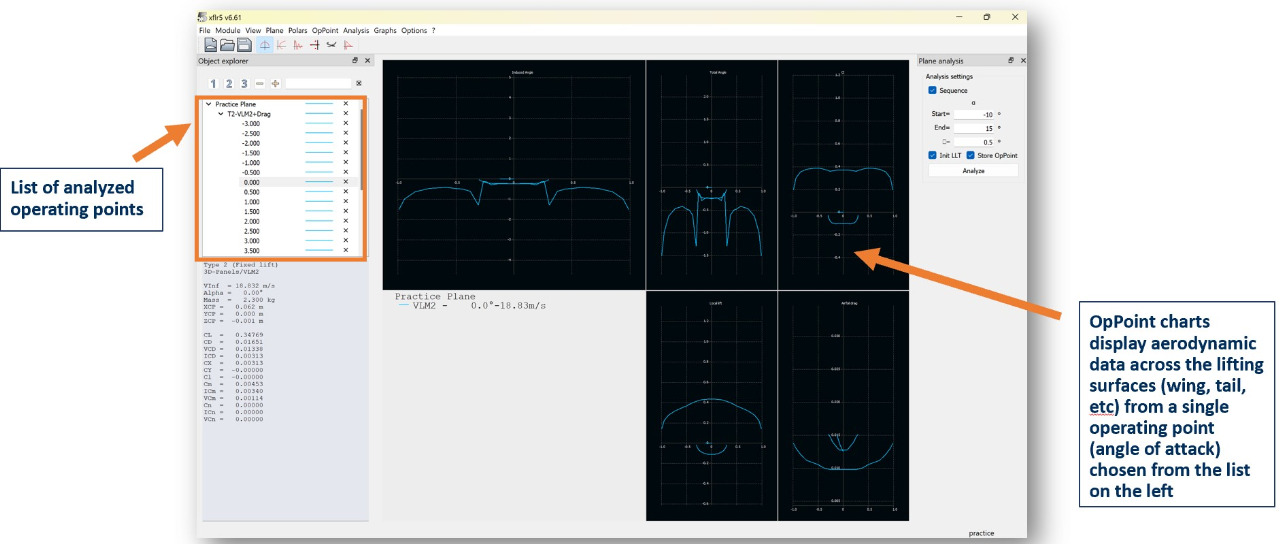Float the Plane analysis panel

click(x=1009, y=61)
